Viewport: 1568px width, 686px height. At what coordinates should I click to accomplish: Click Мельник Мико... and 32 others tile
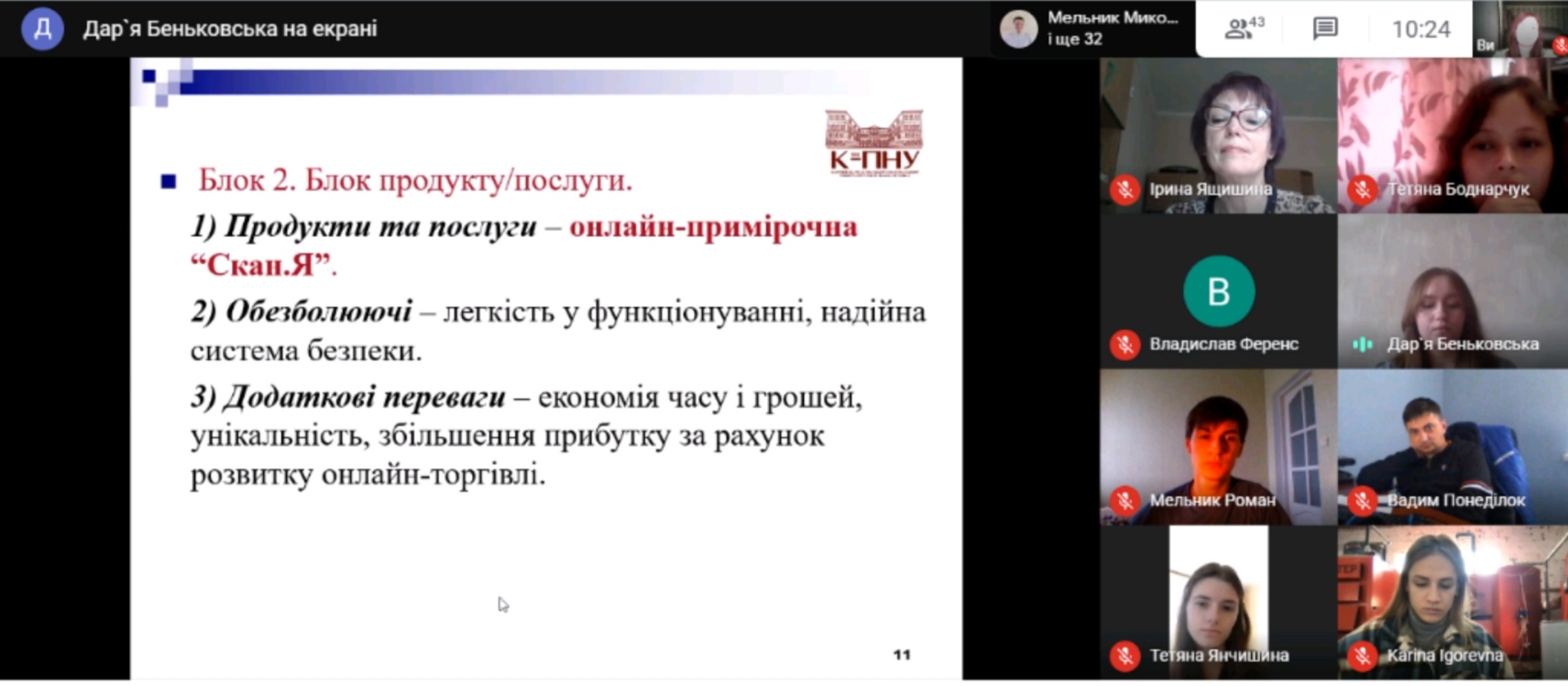tap(1092, 28)
